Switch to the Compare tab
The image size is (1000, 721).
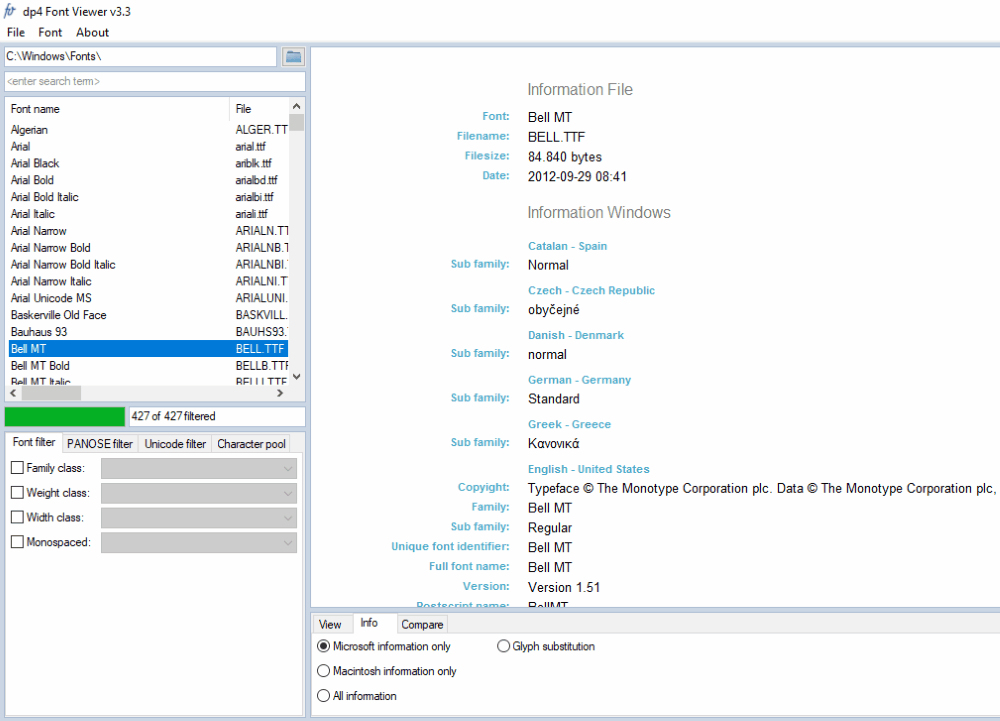pos(422,625)
